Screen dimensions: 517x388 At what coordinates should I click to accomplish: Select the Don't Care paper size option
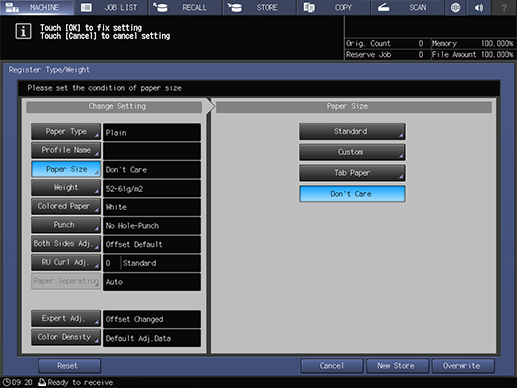pyautogui.click(x=352, y=194)
